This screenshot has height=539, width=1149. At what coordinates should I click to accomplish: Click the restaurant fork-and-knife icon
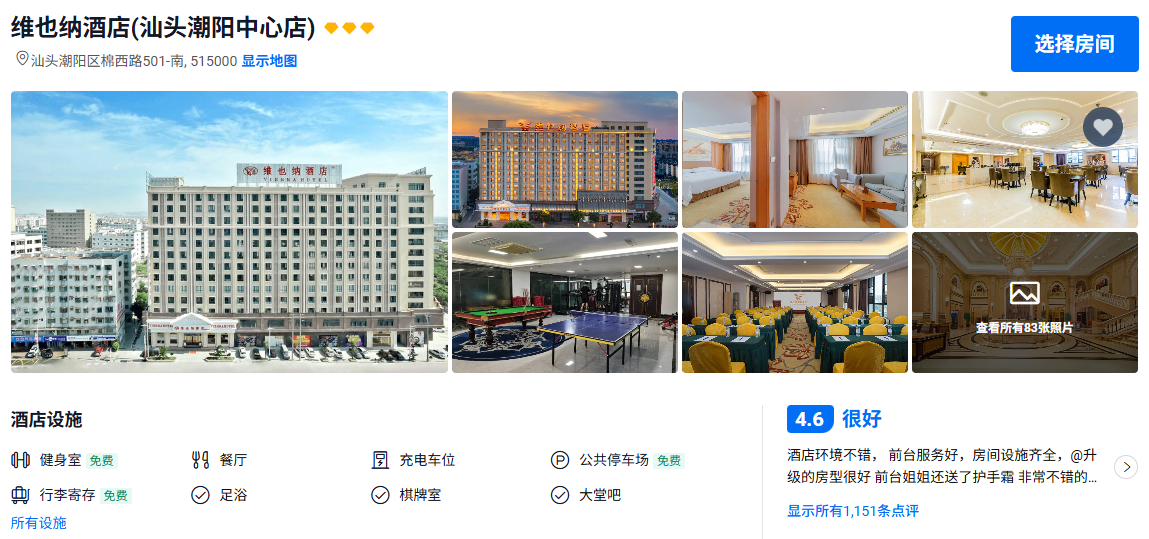coord(200,461)
